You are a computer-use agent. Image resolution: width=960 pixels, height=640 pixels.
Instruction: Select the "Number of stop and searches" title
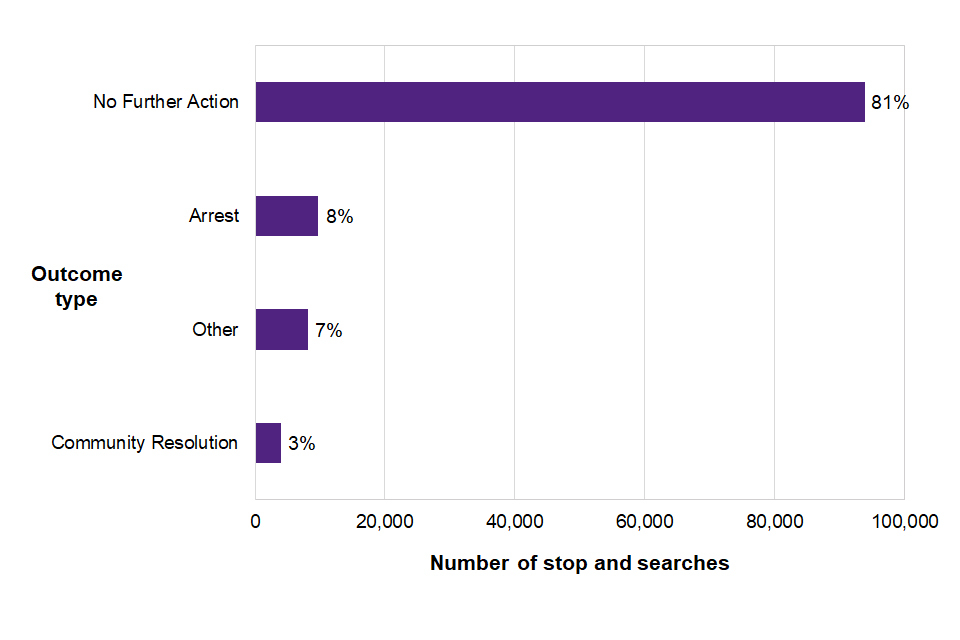pos(580,563)
